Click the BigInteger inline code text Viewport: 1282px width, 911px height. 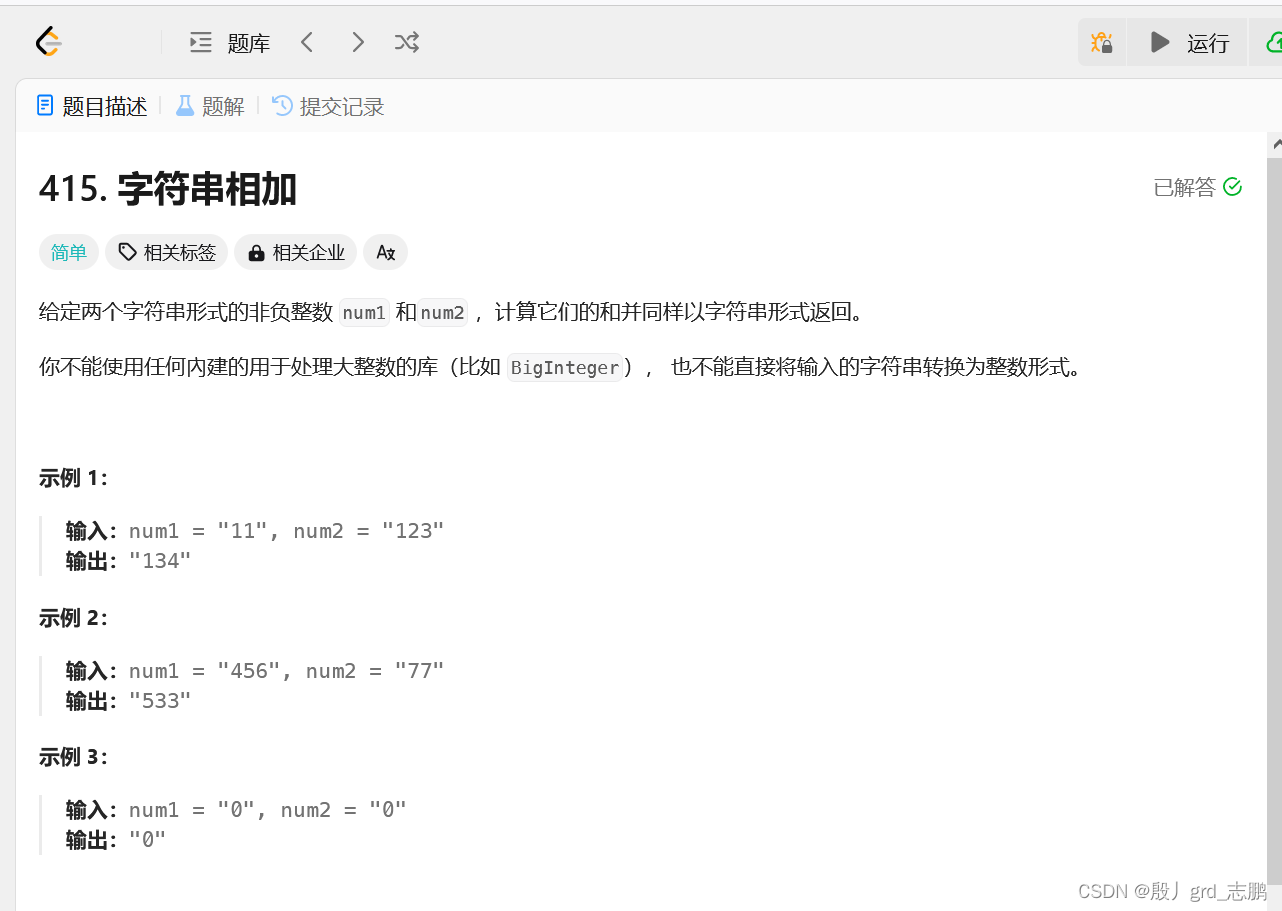click(x=565, y=368)
